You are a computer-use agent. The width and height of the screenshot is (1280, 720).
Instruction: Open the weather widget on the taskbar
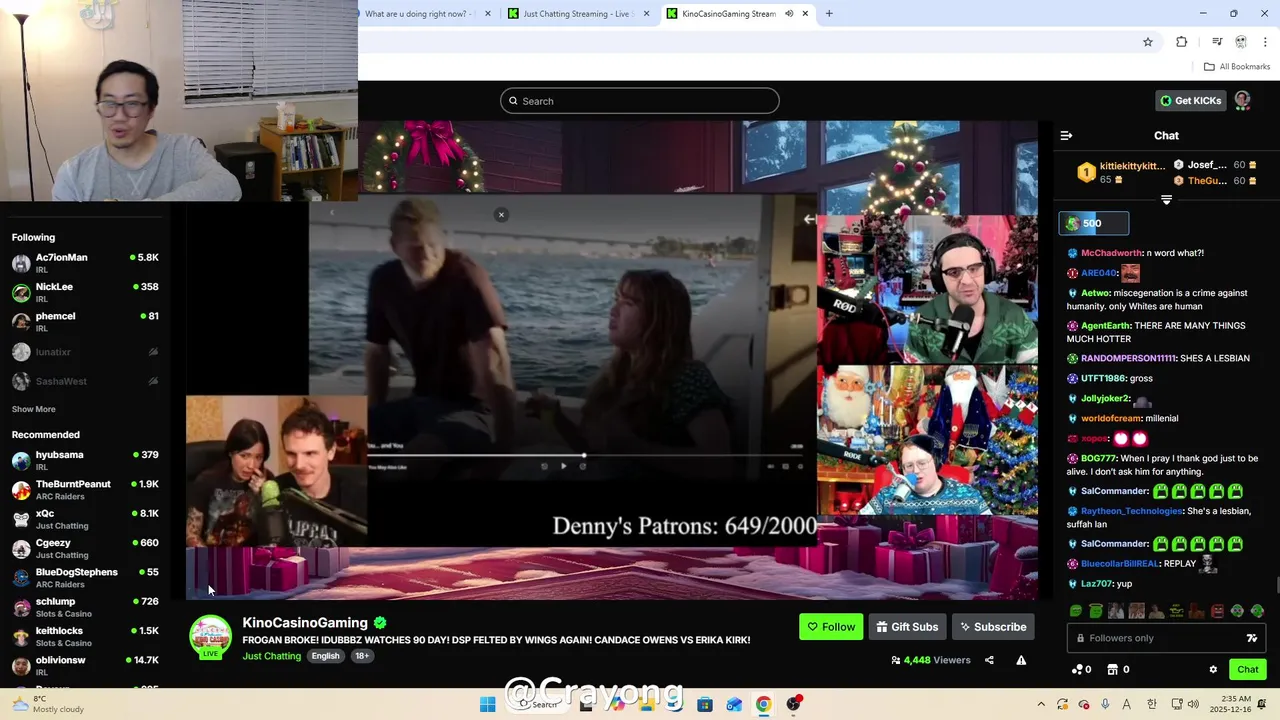coord(48,705)
